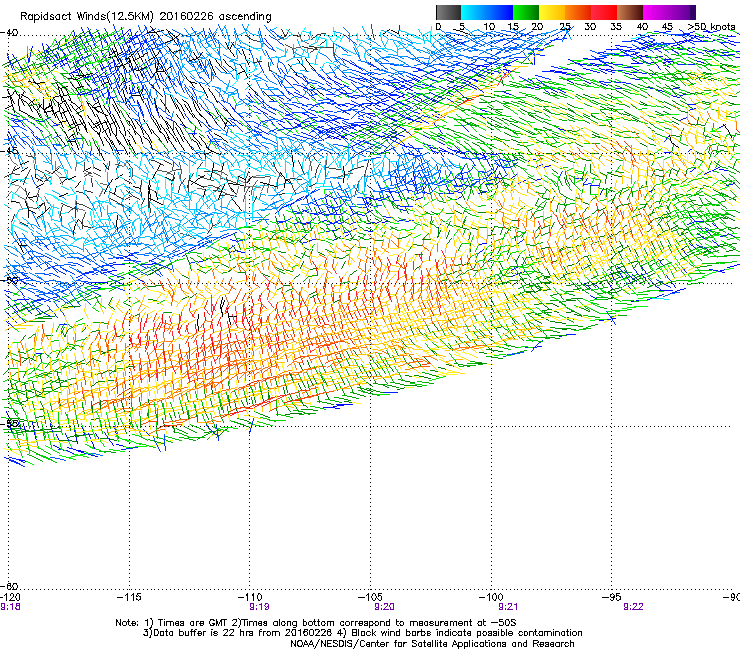Click the -95 longitude axis label

pos(612,597)
